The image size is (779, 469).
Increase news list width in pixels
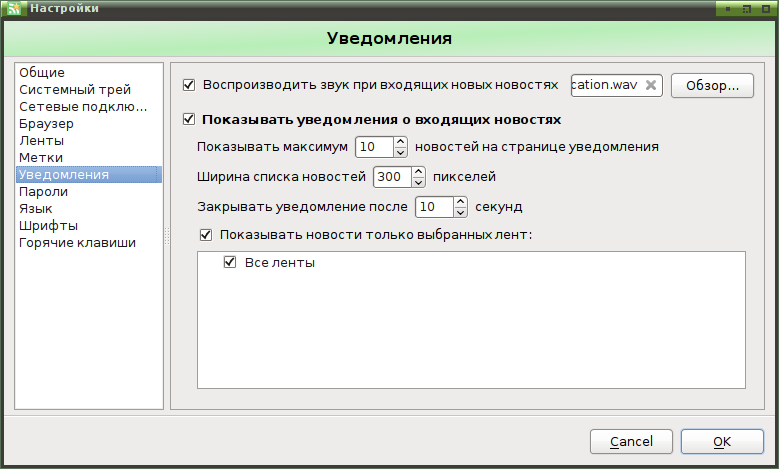coord(418,172)
